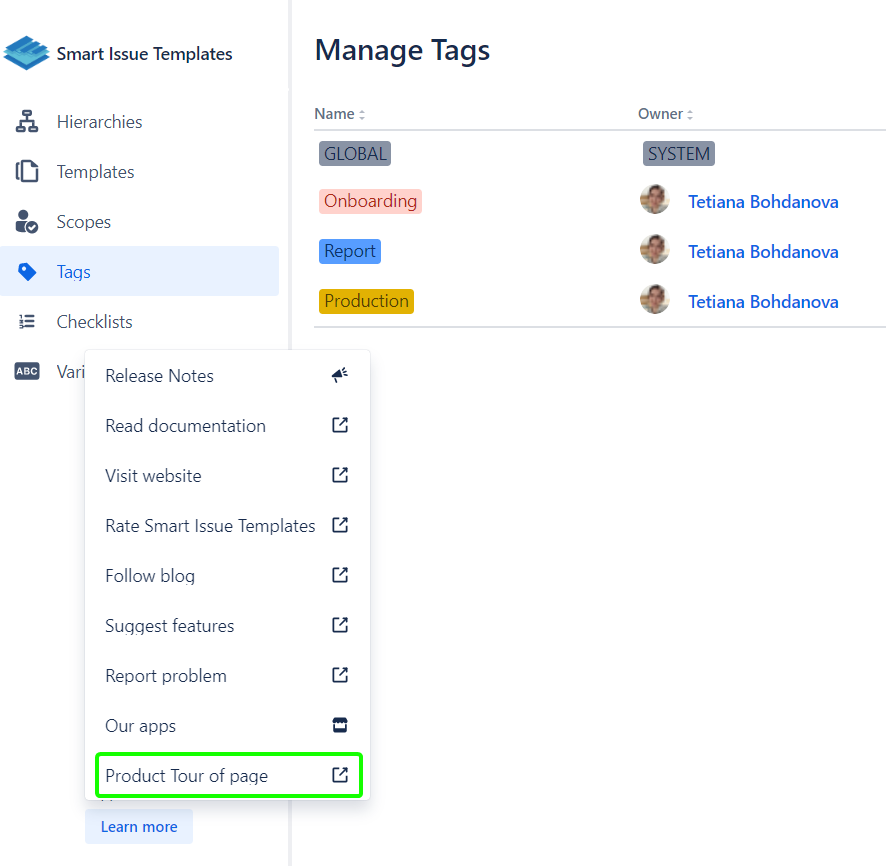Click the red Onboarding tag label
Viewport: 886px width, 866px height.
(370, 201)
